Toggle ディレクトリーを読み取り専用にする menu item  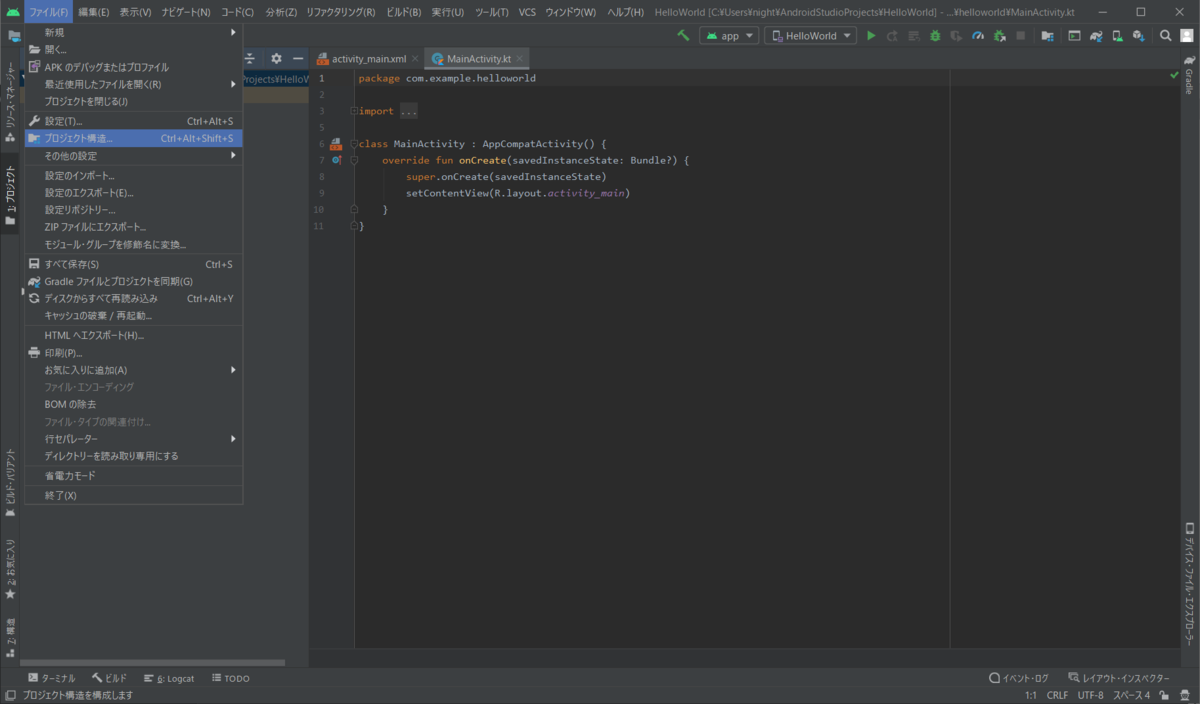[134, 456]
